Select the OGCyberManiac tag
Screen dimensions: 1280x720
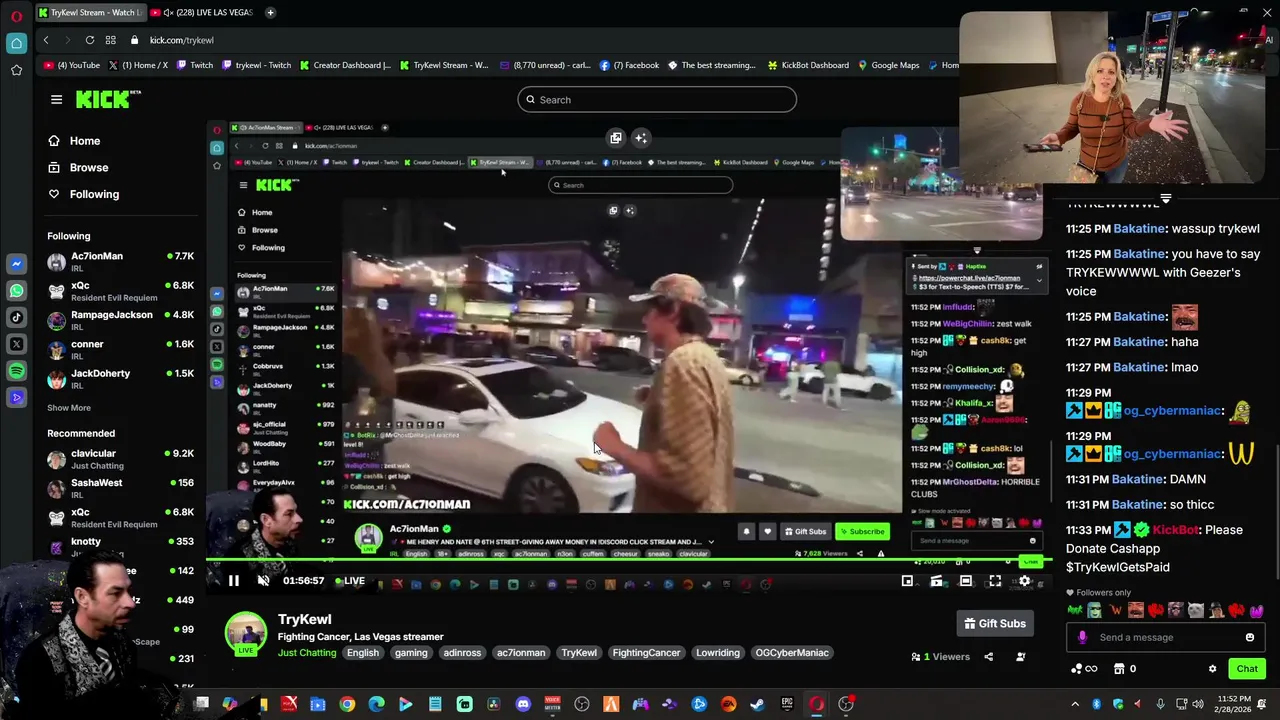(792, 653)
